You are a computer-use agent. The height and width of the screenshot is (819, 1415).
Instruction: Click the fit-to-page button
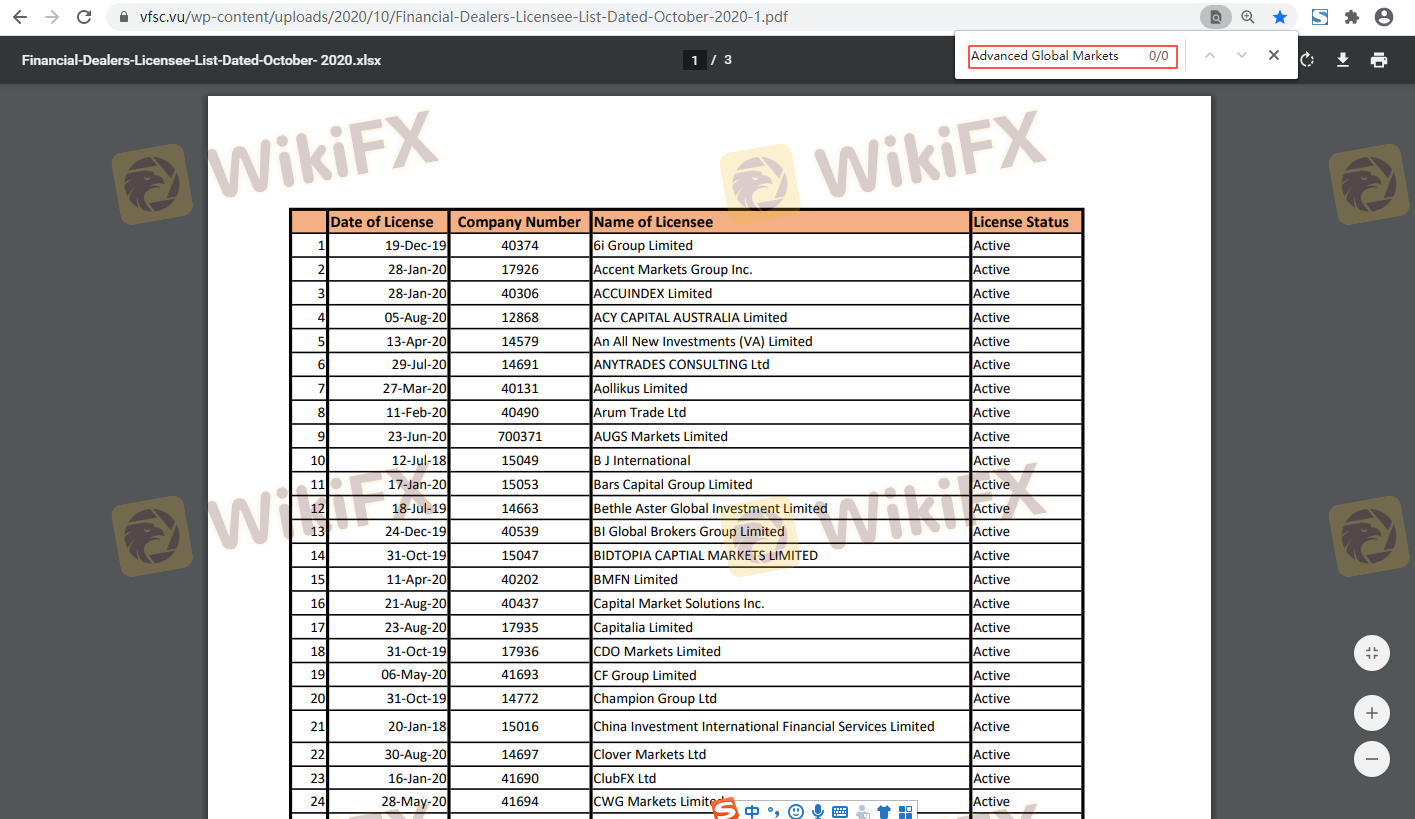coord(1372,653)
